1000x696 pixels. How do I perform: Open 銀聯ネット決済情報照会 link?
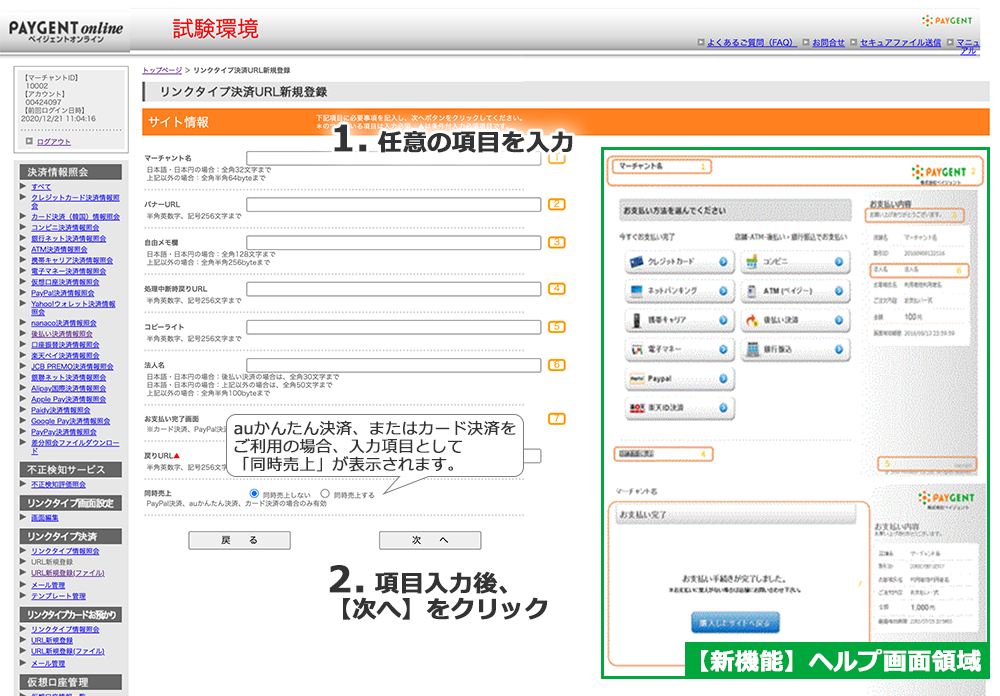(69, 377)
